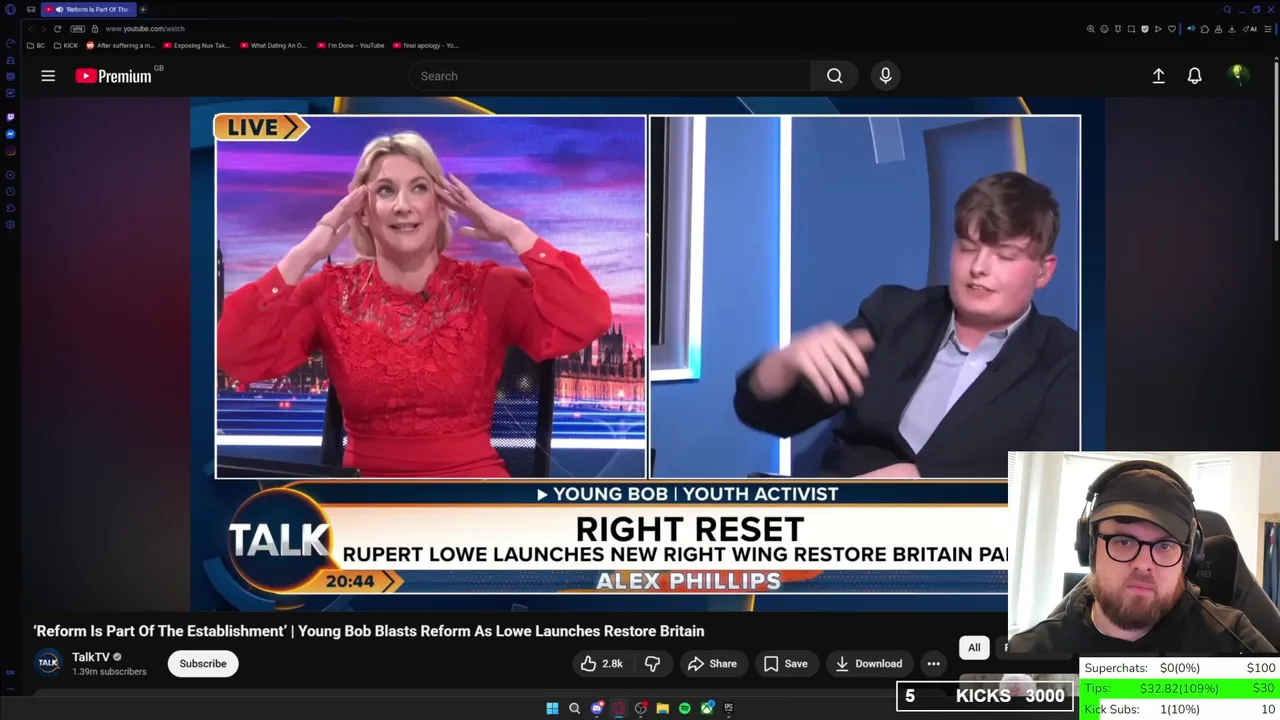Open the 'I'm Done - YouTube' bookmark
This screenshot has height=720, width=1280.
[351, 45]
